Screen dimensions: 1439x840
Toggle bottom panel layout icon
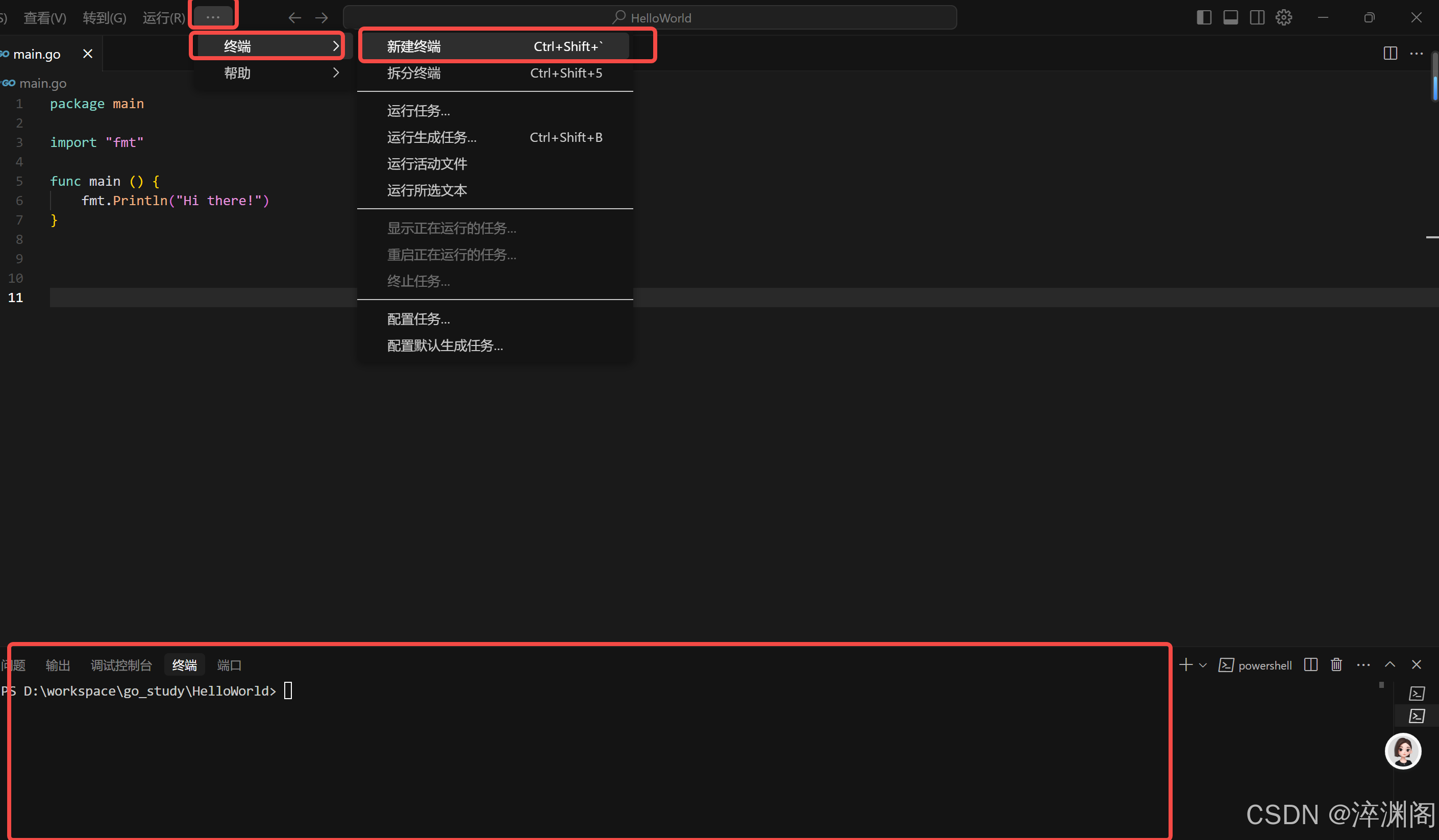click(x=1231, y=17)
